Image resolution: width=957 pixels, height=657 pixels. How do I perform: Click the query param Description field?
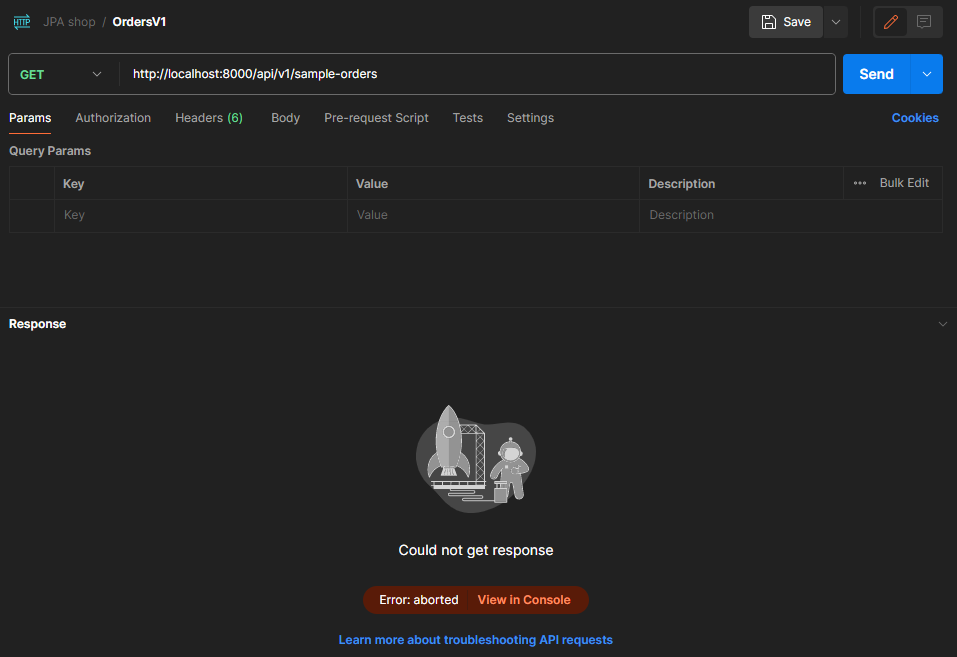pos(790,216)
